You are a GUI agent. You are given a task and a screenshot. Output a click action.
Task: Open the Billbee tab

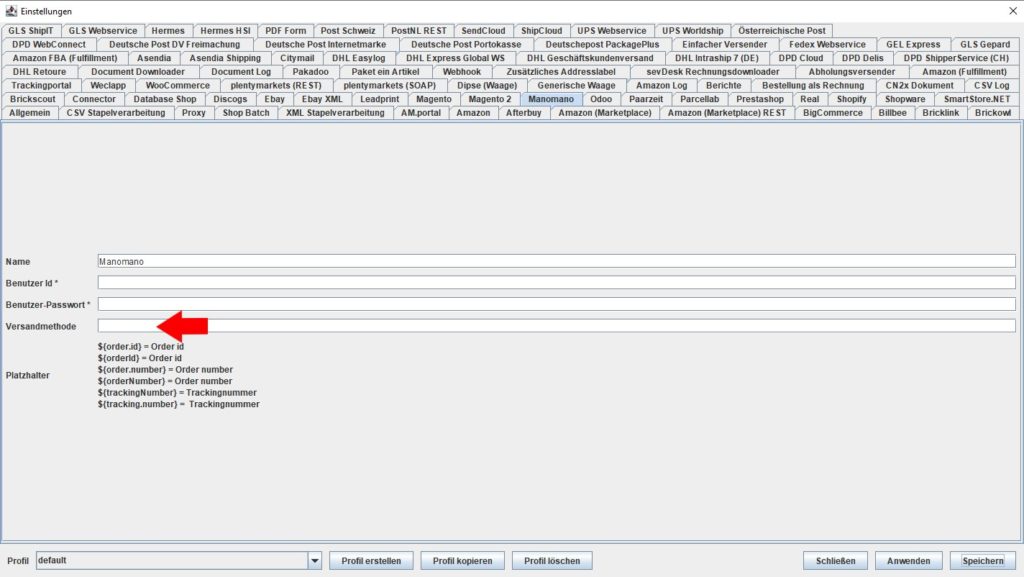coord(893,113)
